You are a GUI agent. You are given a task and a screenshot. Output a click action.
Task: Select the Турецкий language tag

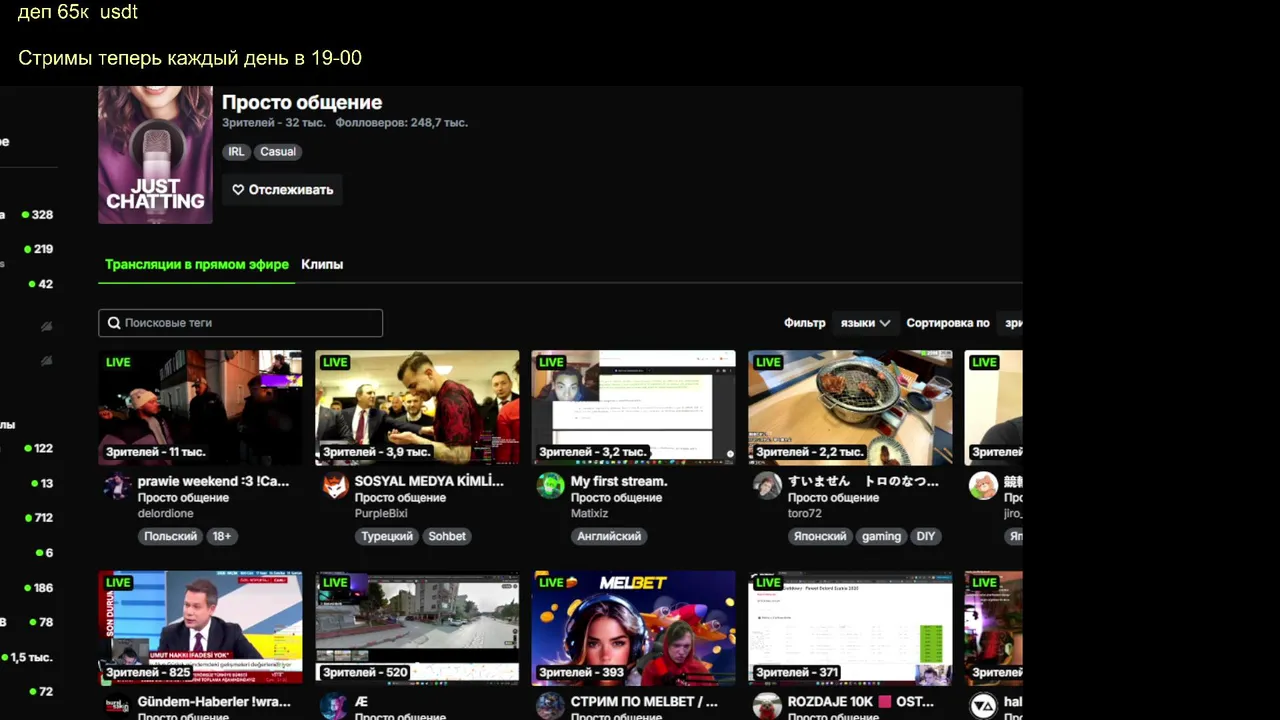387,537
